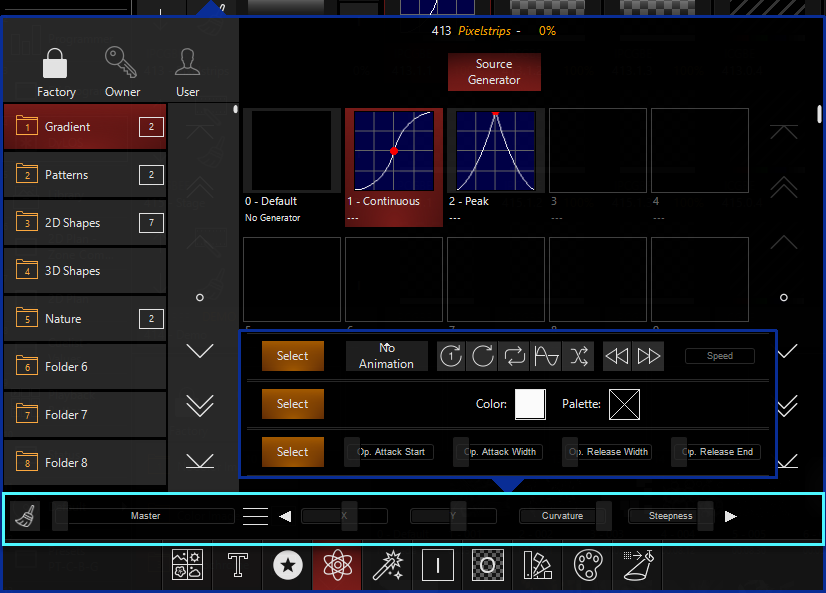Select the Factory lock icon
The image size is (826, 593).
55,63
